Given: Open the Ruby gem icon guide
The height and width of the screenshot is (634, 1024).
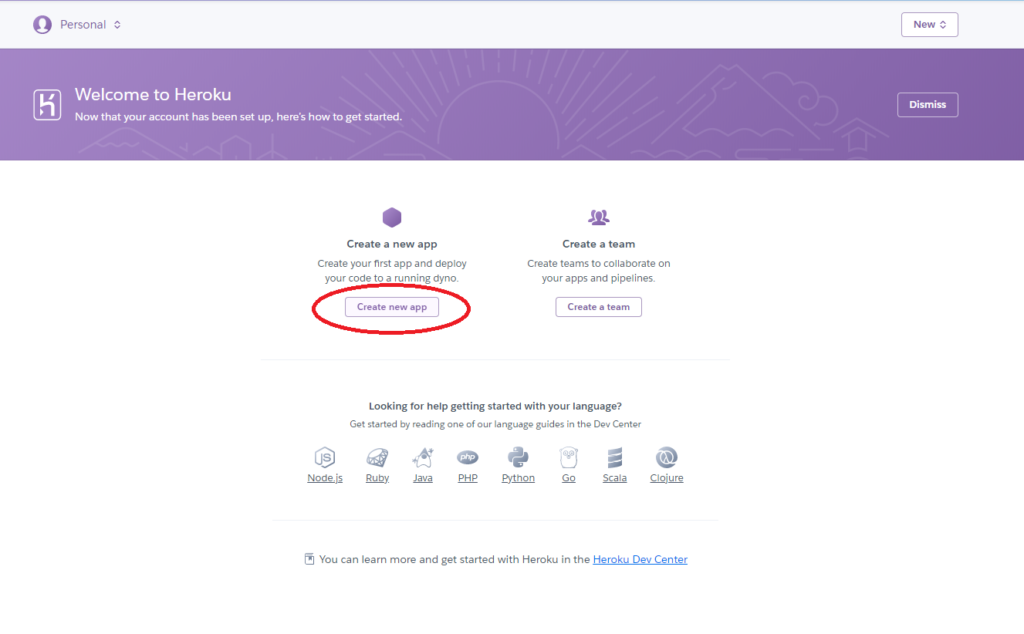Looking at the screenshot, I should tap(377, 457).
